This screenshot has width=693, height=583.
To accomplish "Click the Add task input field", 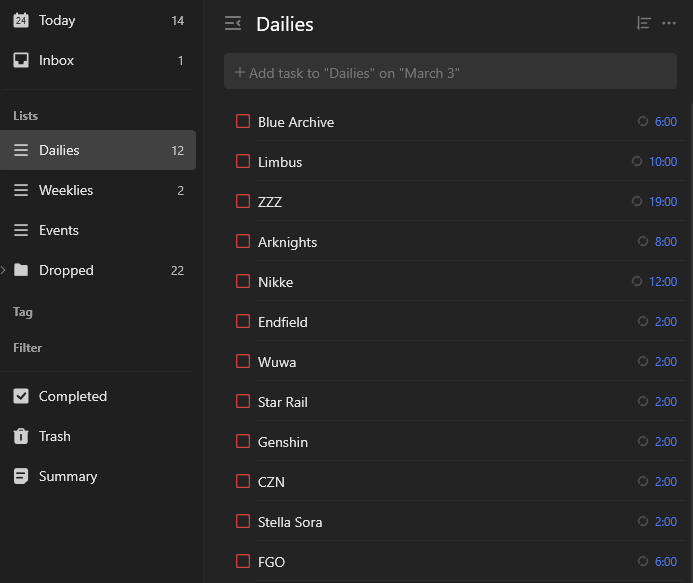I will tap(450, 71).
